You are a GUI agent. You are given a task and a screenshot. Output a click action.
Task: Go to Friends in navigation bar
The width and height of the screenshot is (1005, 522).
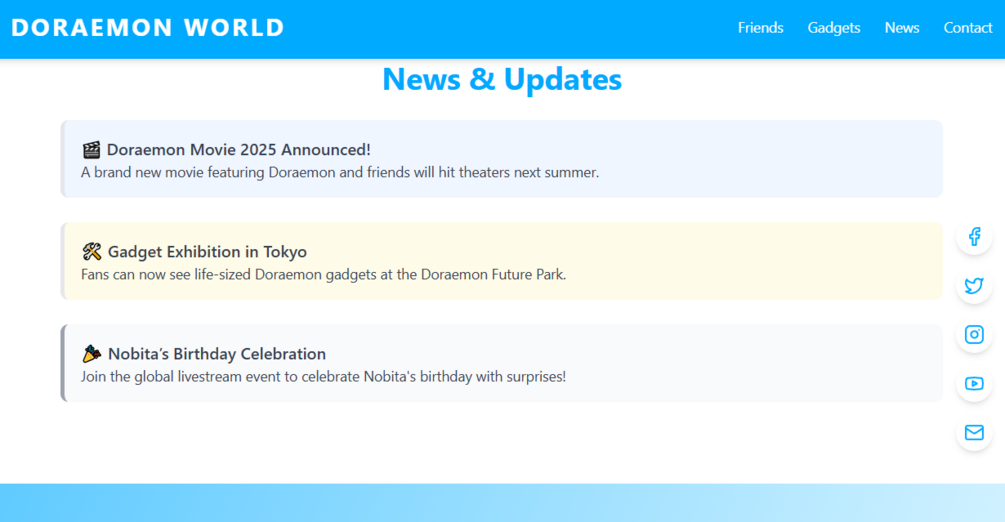point(760,28)
